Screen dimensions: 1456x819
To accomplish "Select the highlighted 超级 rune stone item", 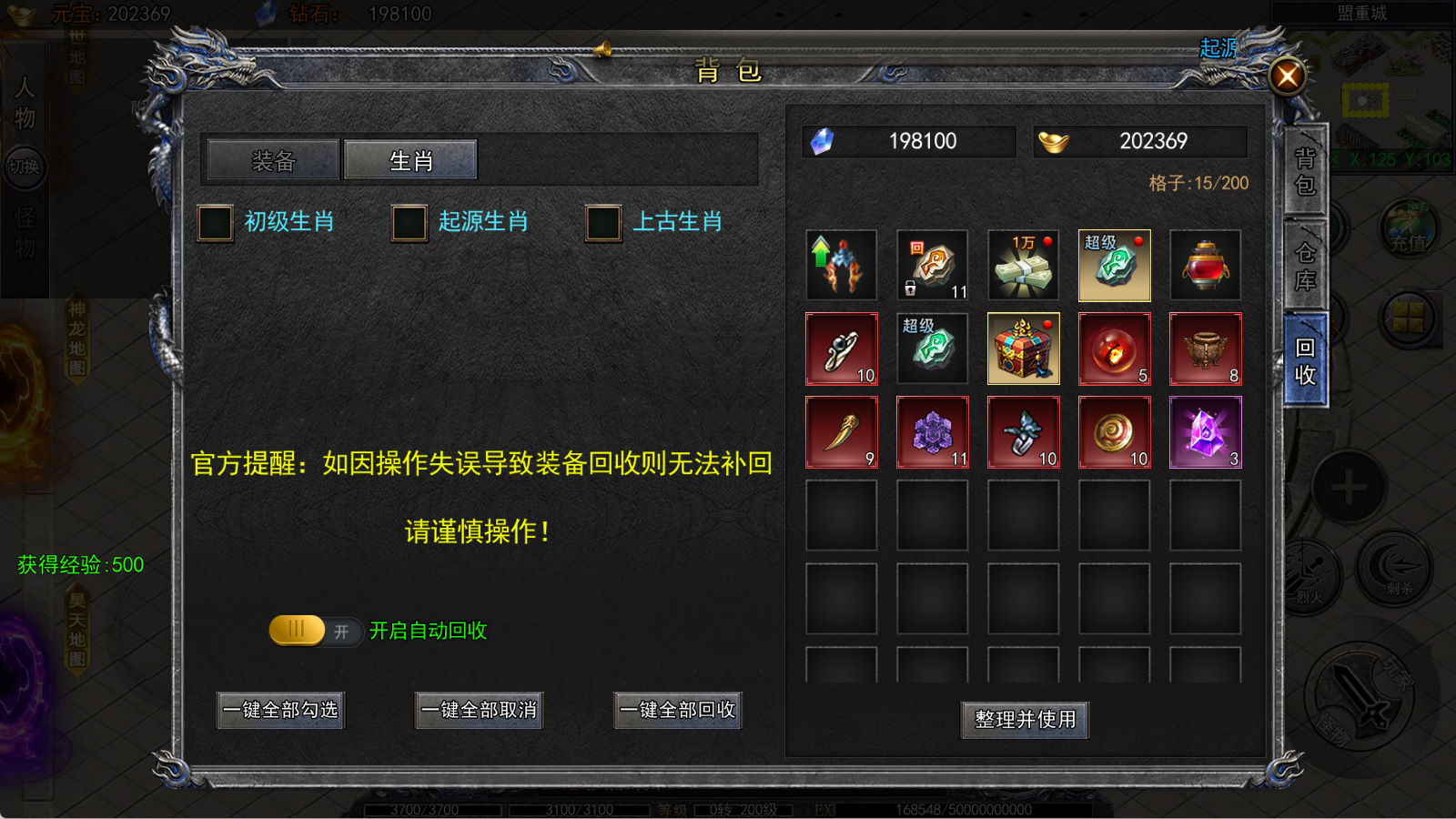I will (1115, 266).
